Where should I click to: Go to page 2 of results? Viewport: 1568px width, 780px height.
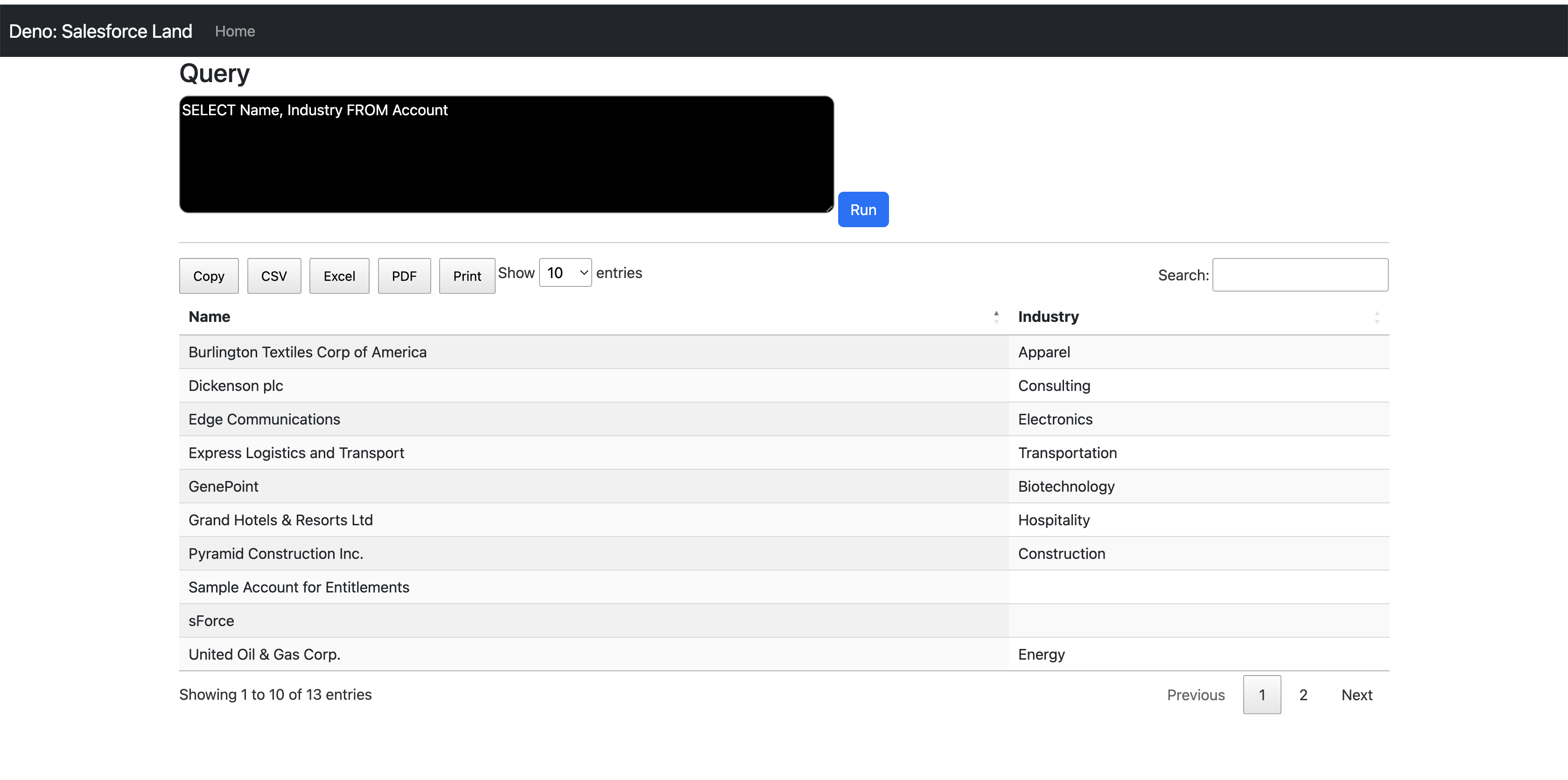coord(1303,695)
